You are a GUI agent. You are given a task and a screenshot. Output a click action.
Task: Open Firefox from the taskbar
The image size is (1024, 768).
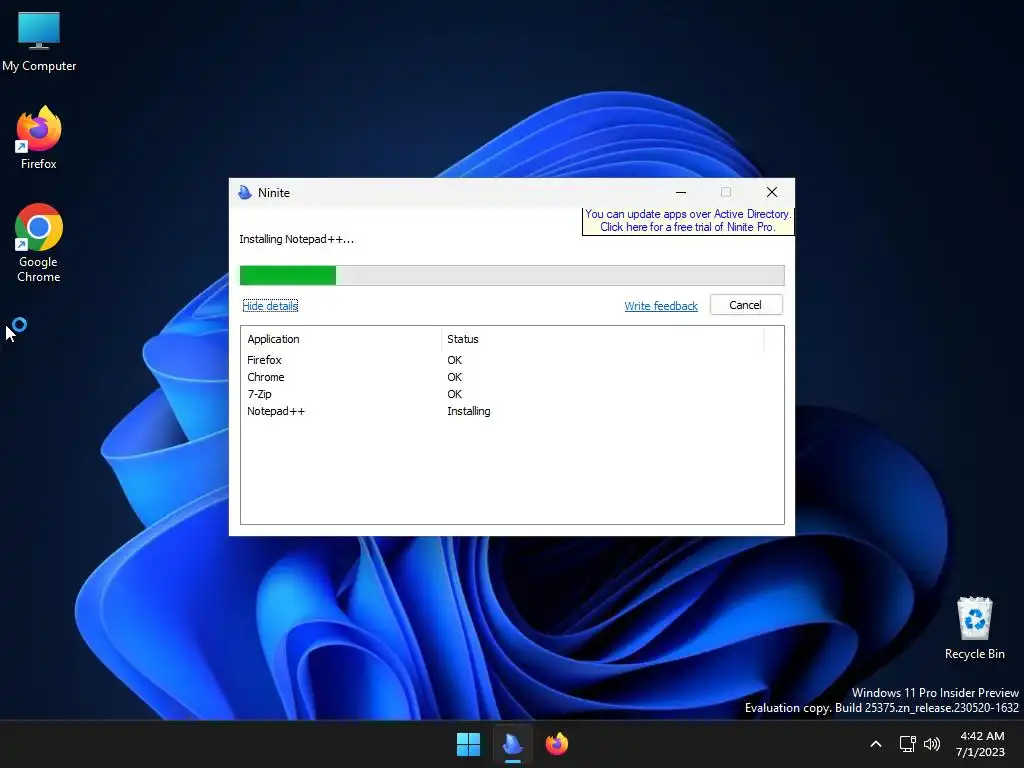(556, 744)
